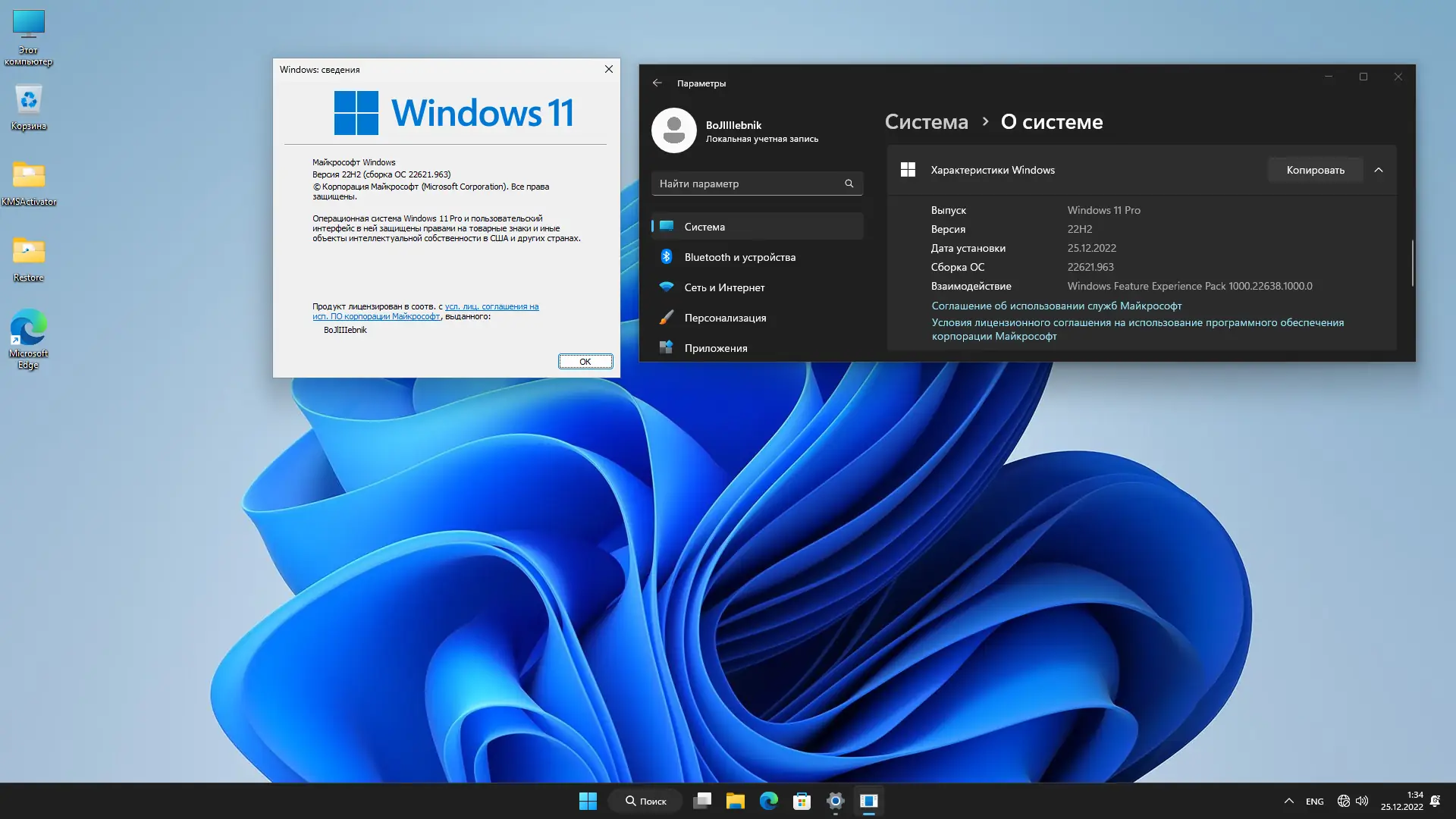Viewport: 1456px width, 819px height.
Task: Open the Microsoft Services Agreement link
Action: 1056,306
